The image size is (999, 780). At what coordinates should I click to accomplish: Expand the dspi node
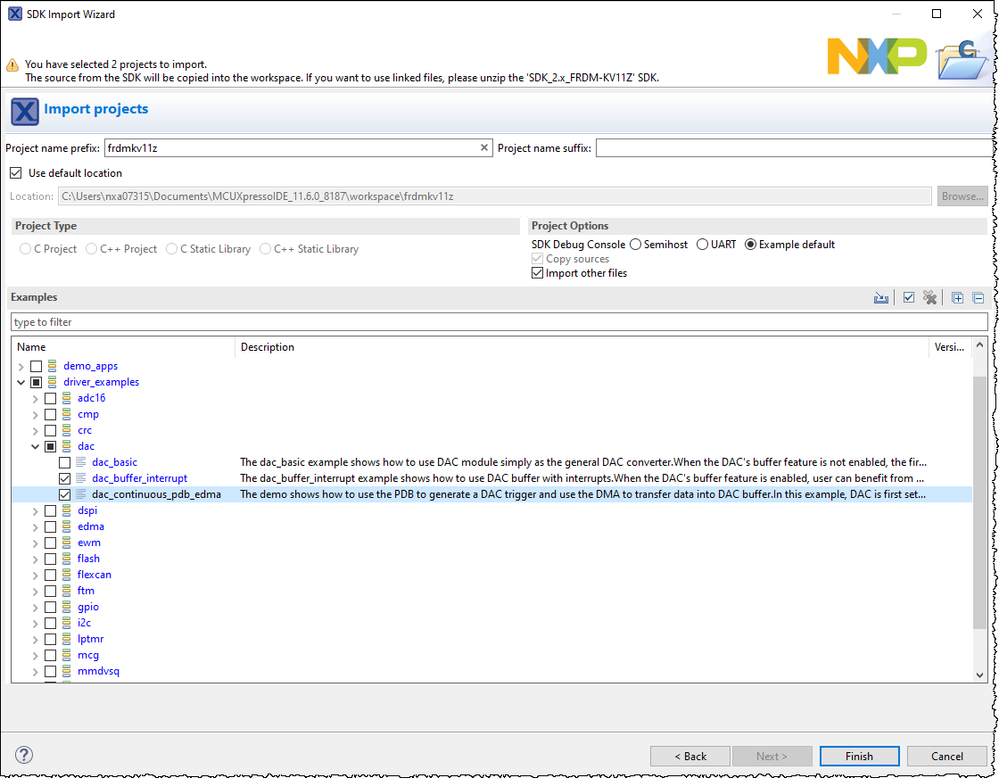35,511
